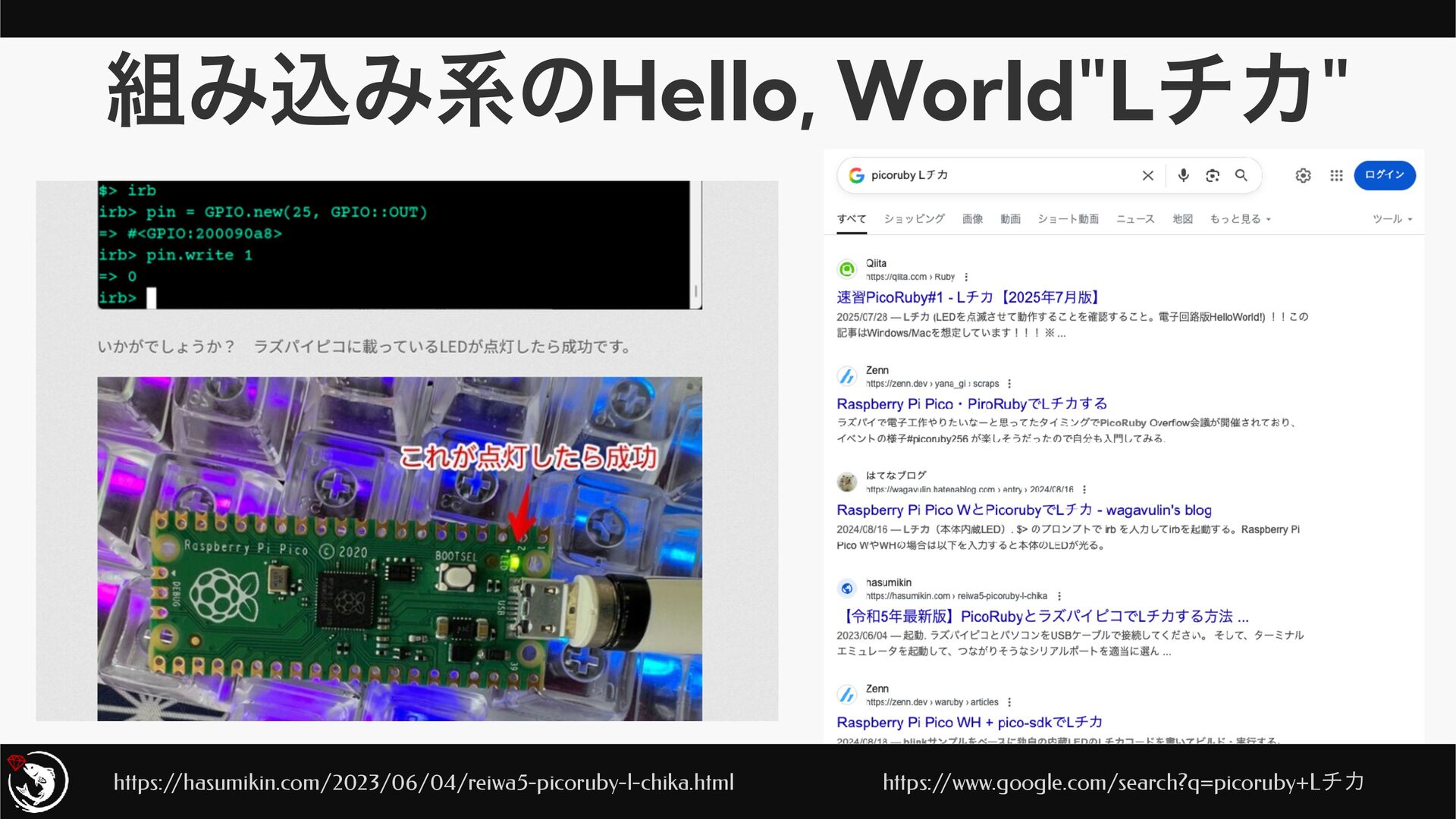Open wagavulin's blog Lチカ result link

click(x=1024, y=510)
